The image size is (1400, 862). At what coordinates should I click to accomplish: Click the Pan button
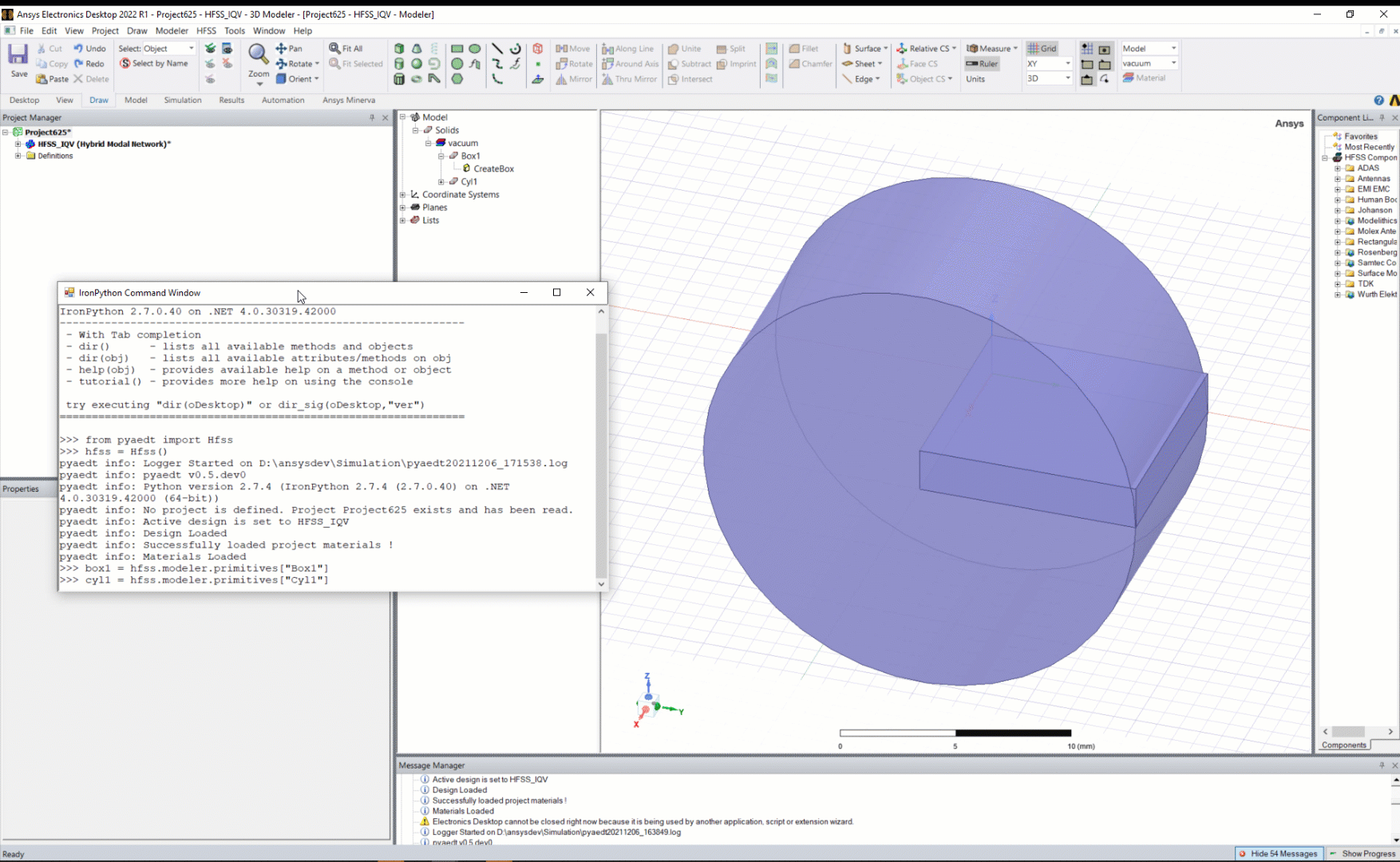point(289,49)
